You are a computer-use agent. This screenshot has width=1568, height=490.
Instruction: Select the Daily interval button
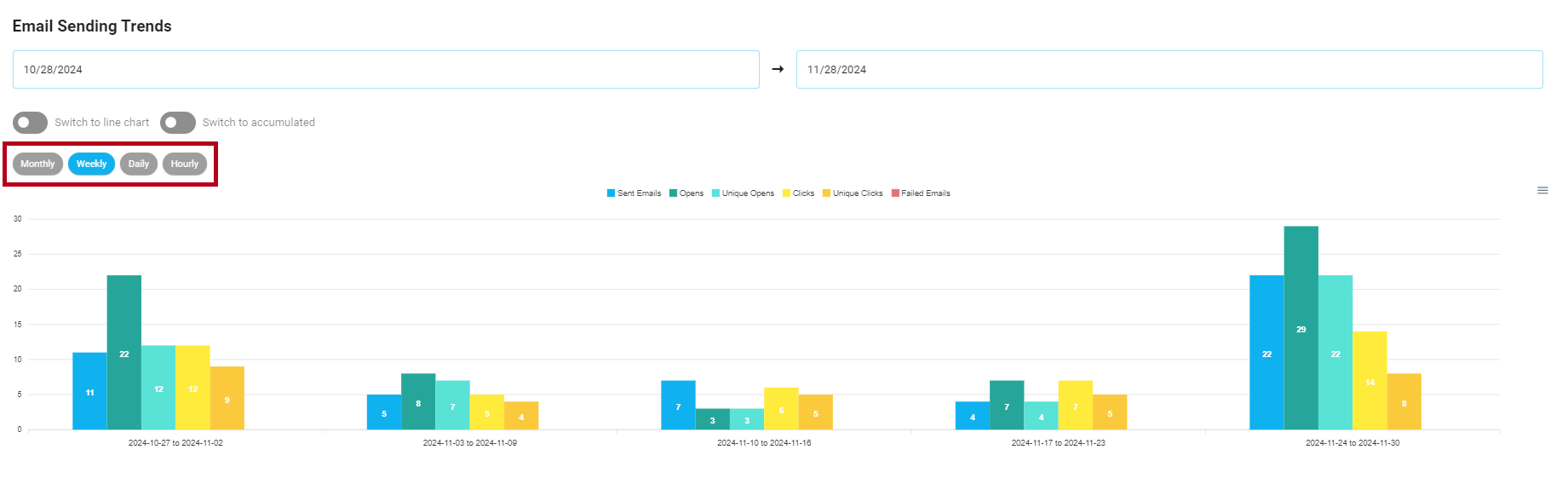pyautogui.click(x=139, y=164)
